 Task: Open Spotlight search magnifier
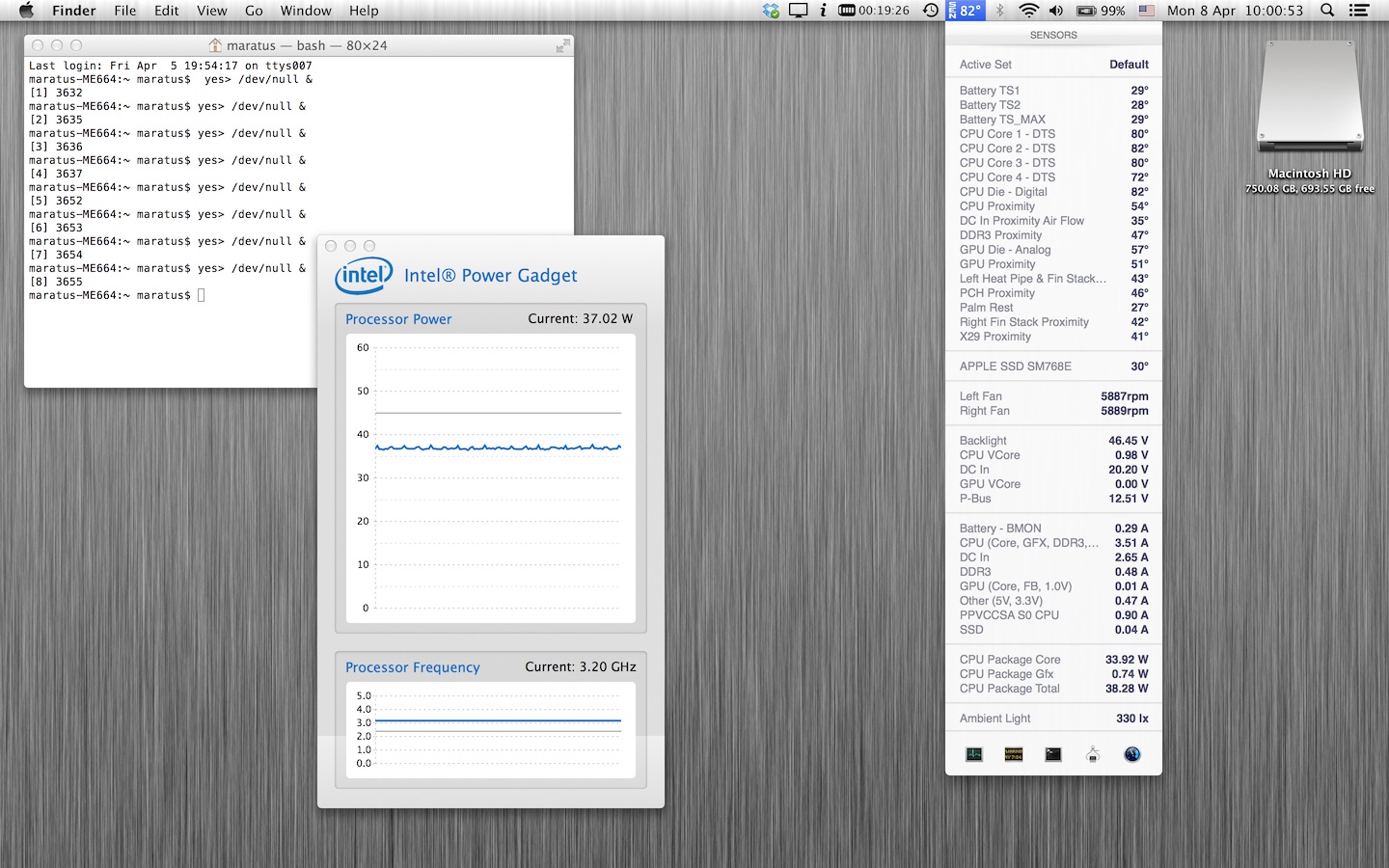tap(1327, 11)
